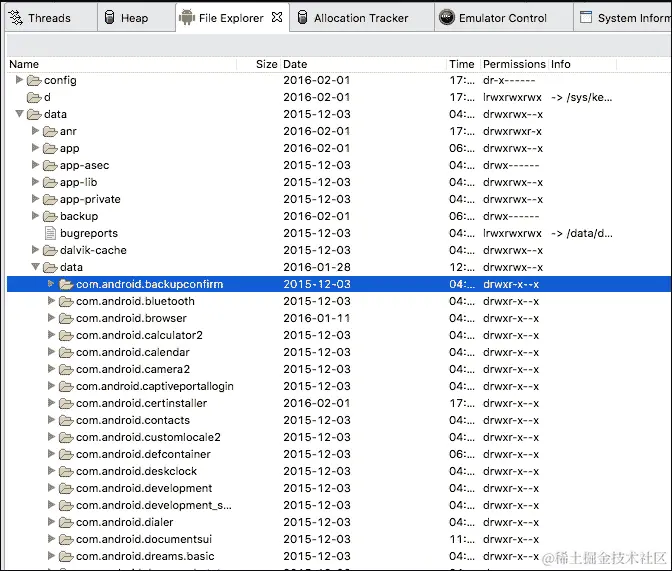Click the com.android.calculator2 folder icon
Image resolution: width=672 pixels, height=571 pixels.
(66, 336)
